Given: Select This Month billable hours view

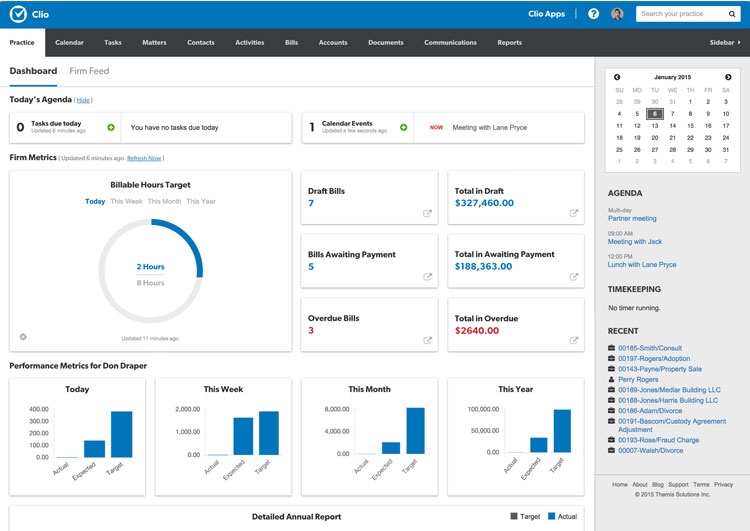Looking at the screenshot, I should point(164,201).
